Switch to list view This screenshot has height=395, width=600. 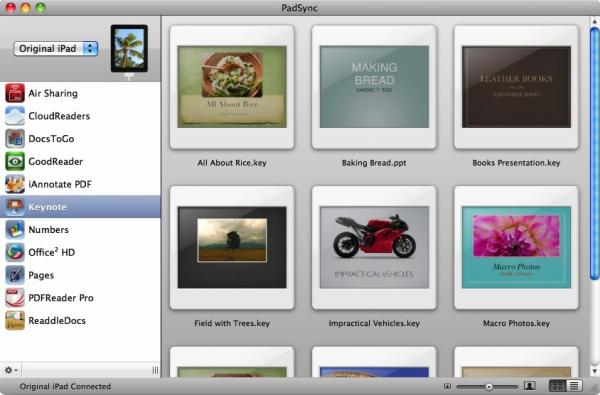click(574, 385)
